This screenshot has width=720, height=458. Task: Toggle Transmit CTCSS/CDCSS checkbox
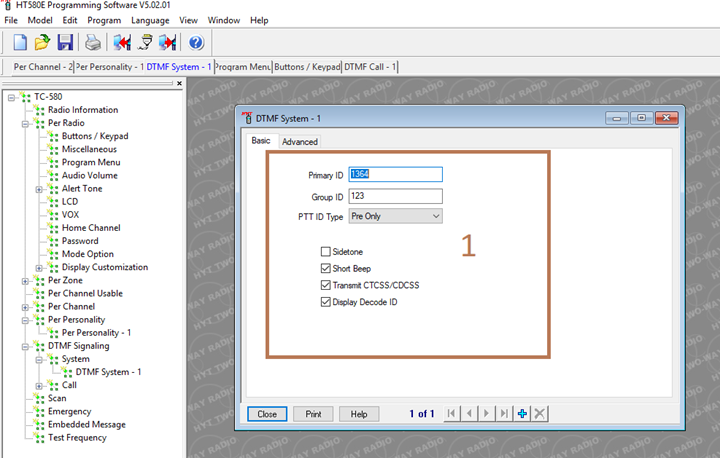[x=326, y=285]
